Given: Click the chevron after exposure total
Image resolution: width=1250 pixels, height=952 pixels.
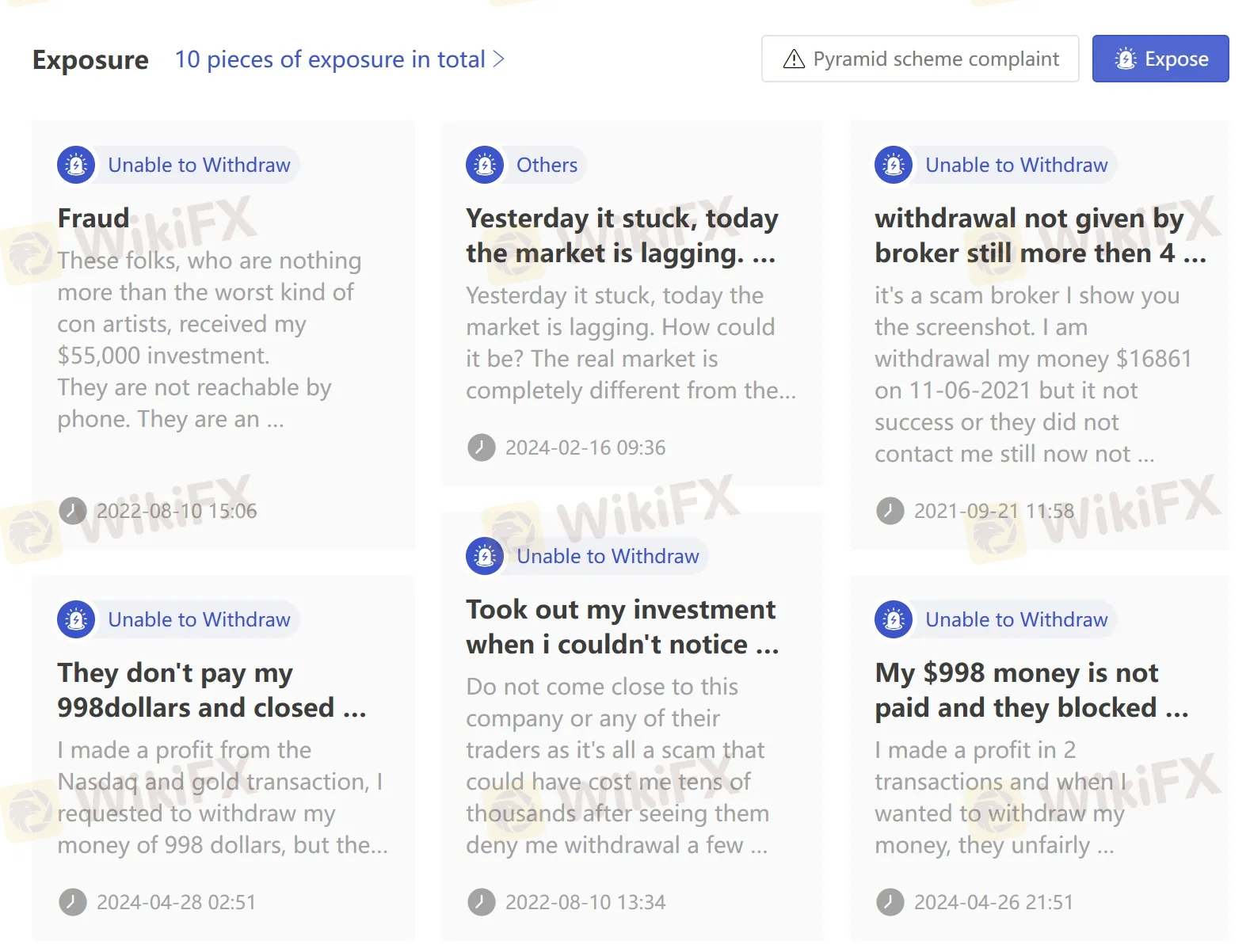Looking at the screenshot, I should point(499,59).
